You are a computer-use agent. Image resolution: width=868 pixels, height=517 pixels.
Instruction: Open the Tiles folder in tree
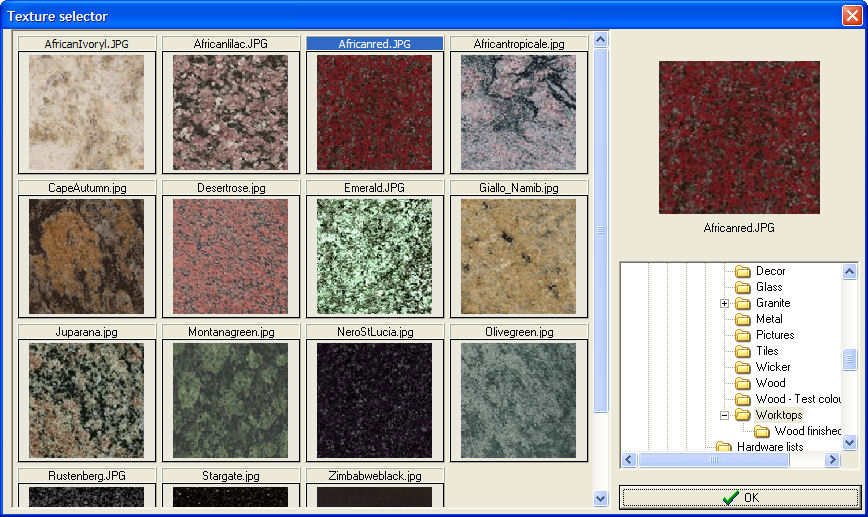pos(767,351)
